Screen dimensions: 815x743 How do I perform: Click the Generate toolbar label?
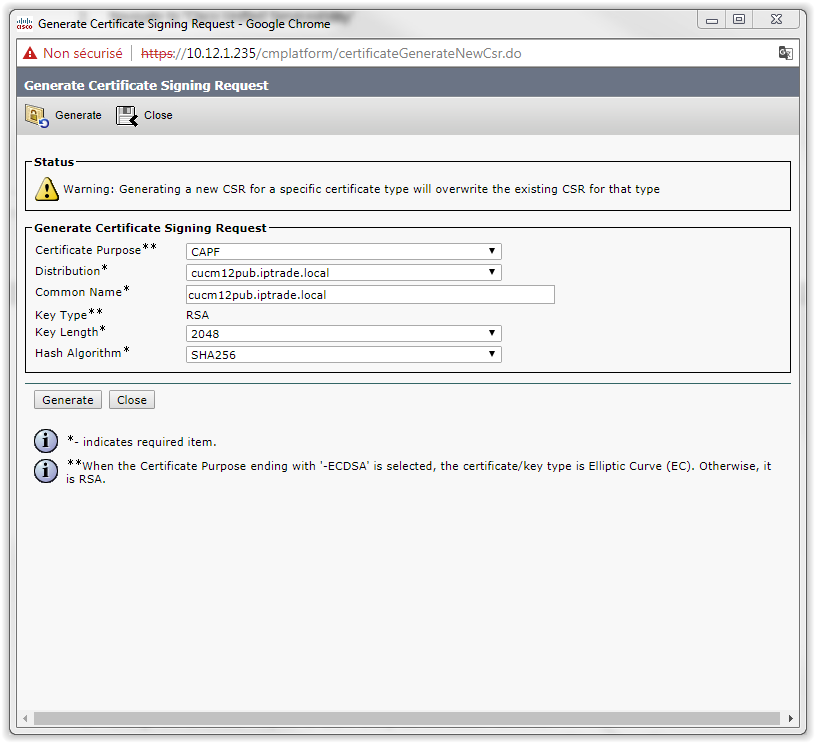tap(78, 115)
